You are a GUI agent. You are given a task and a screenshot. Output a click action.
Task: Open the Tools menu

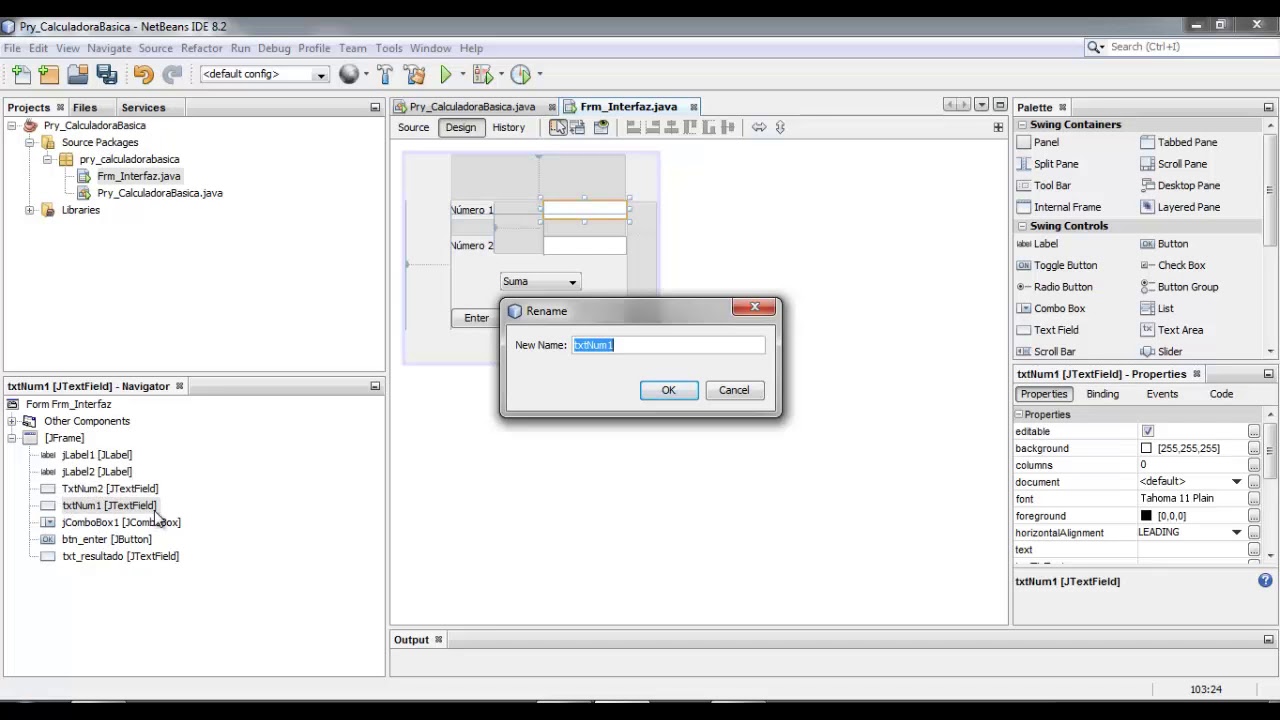[388, 48]
